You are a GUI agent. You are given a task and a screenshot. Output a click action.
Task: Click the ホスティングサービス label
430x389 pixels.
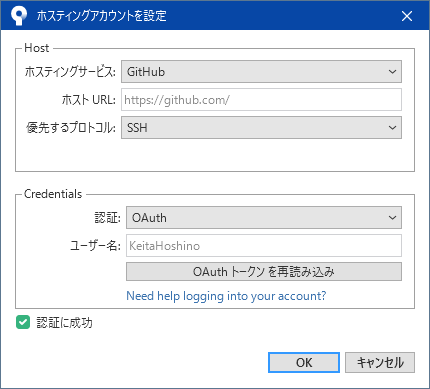[70, 72]
